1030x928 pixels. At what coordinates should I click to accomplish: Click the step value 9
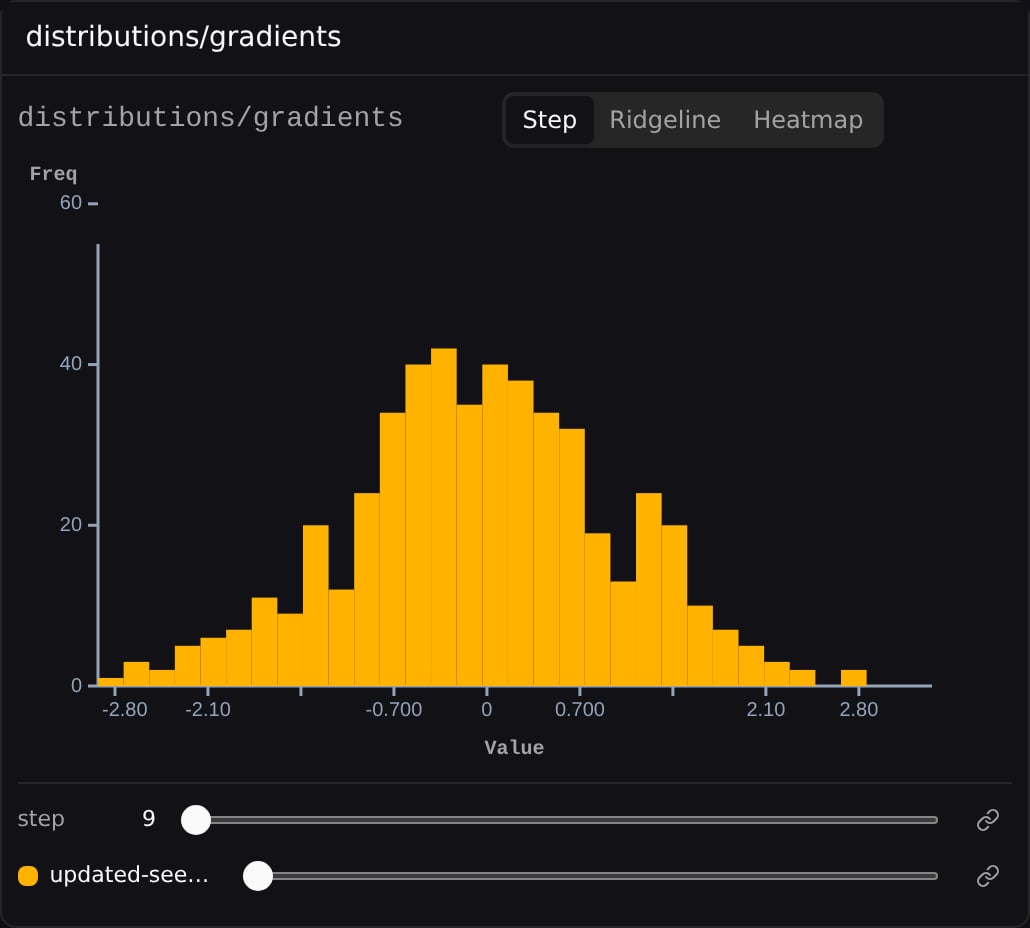[x=148, y=818]
